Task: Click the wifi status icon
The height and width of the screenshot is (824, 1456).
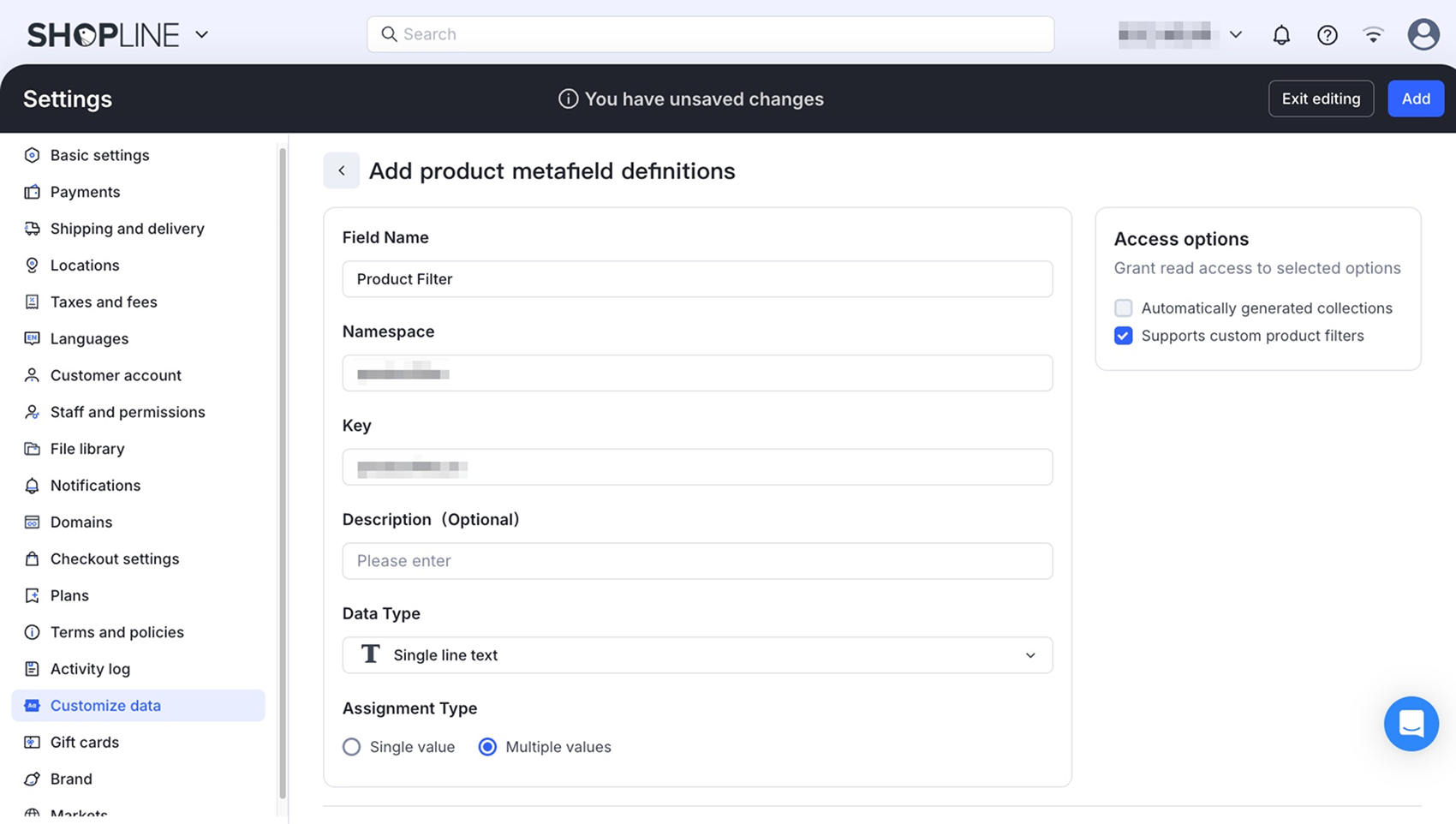Action: click(x=1373, y=35)
